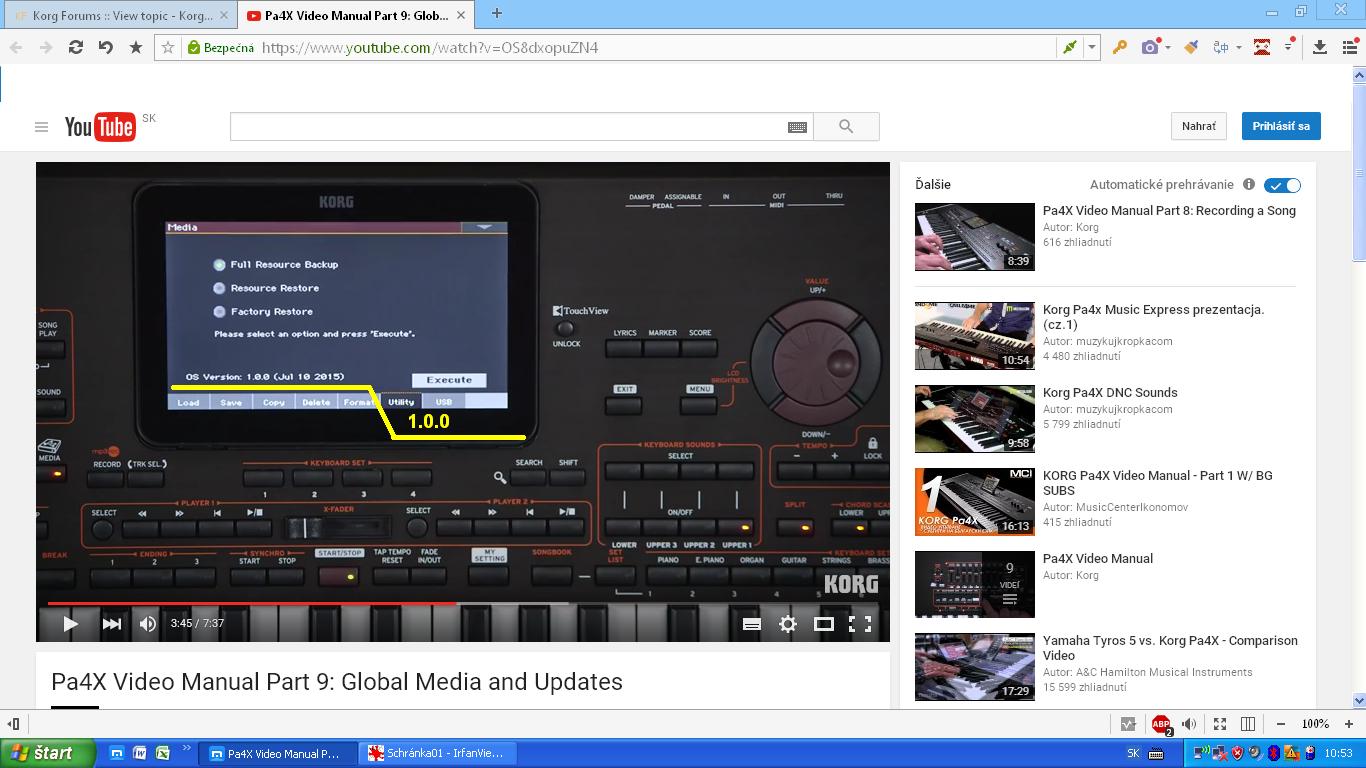
Task: Select the Pa4X Video Manual Part 9 tab
Action: [x=357, y=14]
